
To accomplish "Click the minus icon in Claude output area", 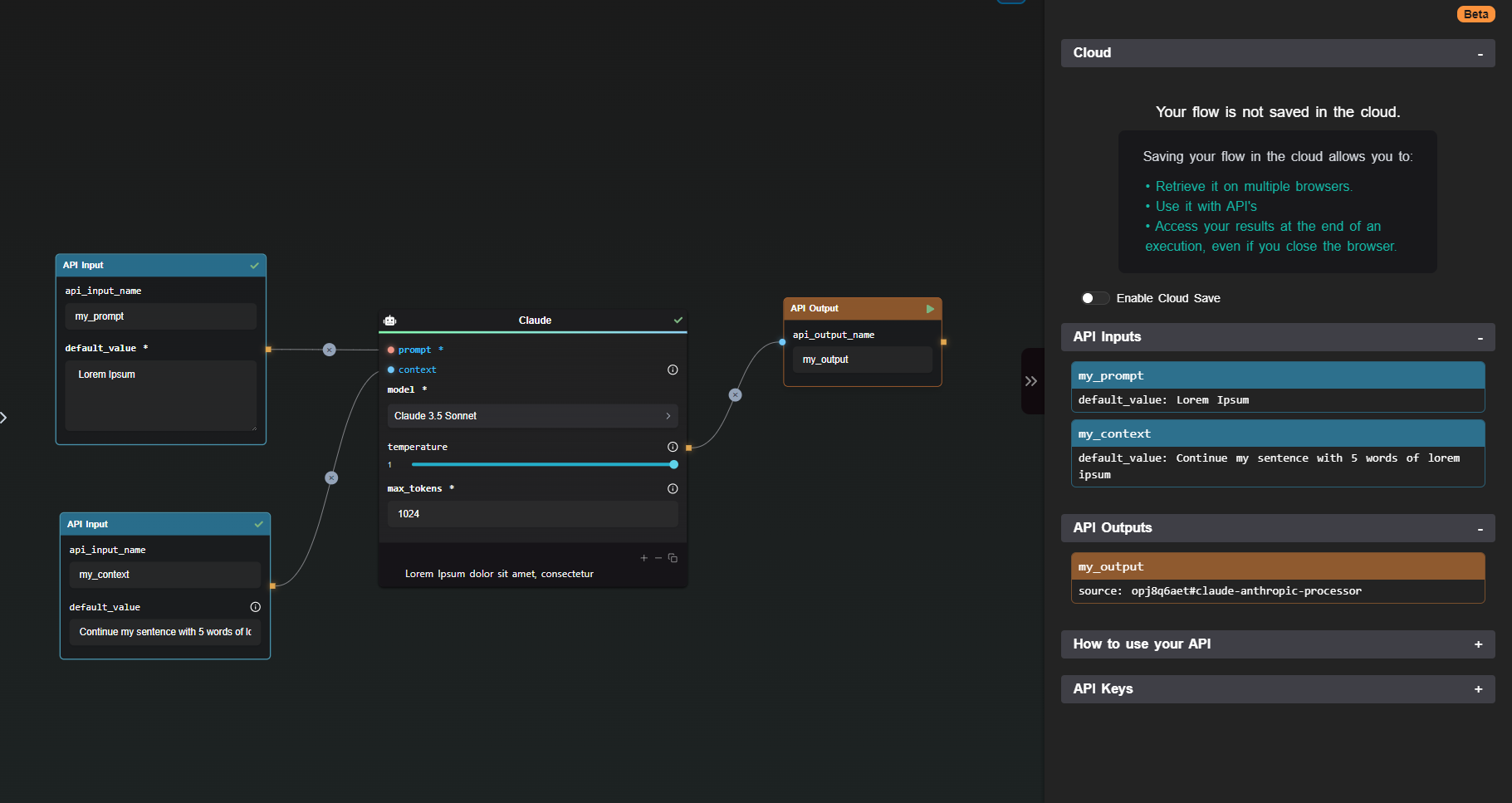I will click(x=658, y=558).
